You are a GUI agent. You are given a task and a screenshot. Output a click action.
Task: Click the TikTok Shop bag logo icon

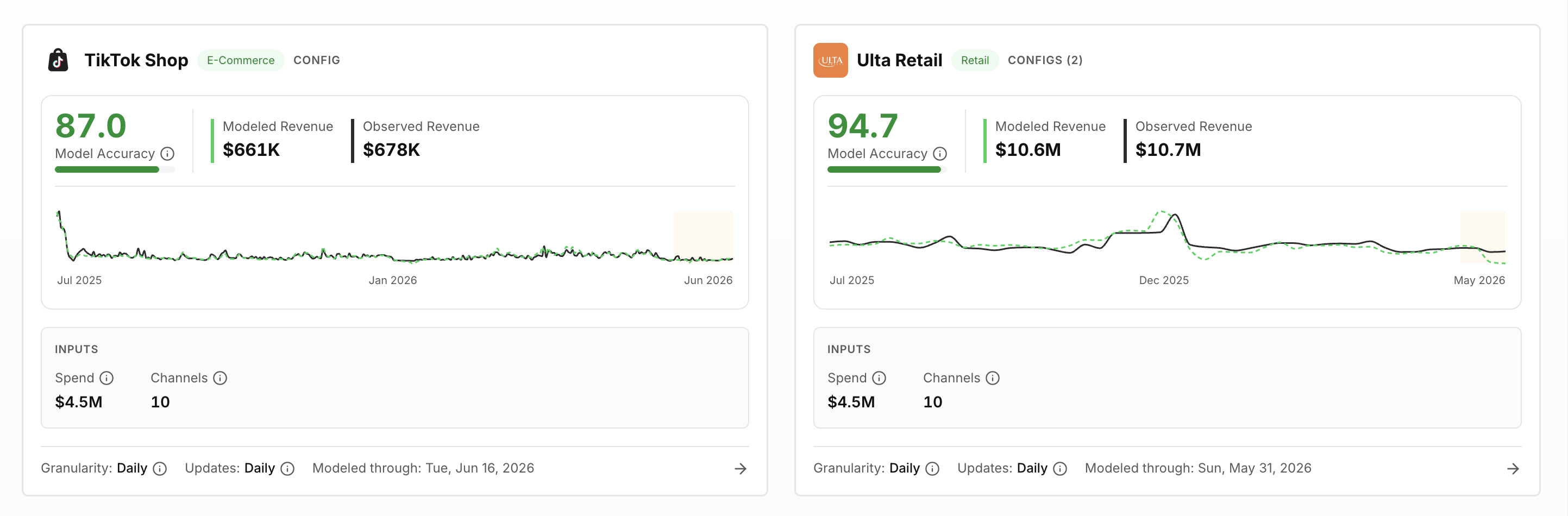pos(58,60)
